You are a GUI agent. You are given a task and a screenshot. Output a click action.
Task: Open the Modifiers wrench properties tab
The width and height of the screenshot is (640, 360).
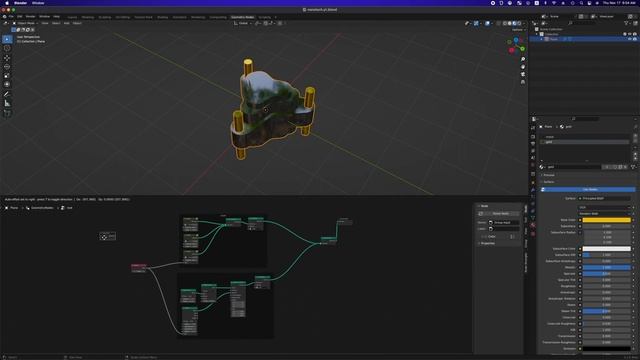pos(533,190)
